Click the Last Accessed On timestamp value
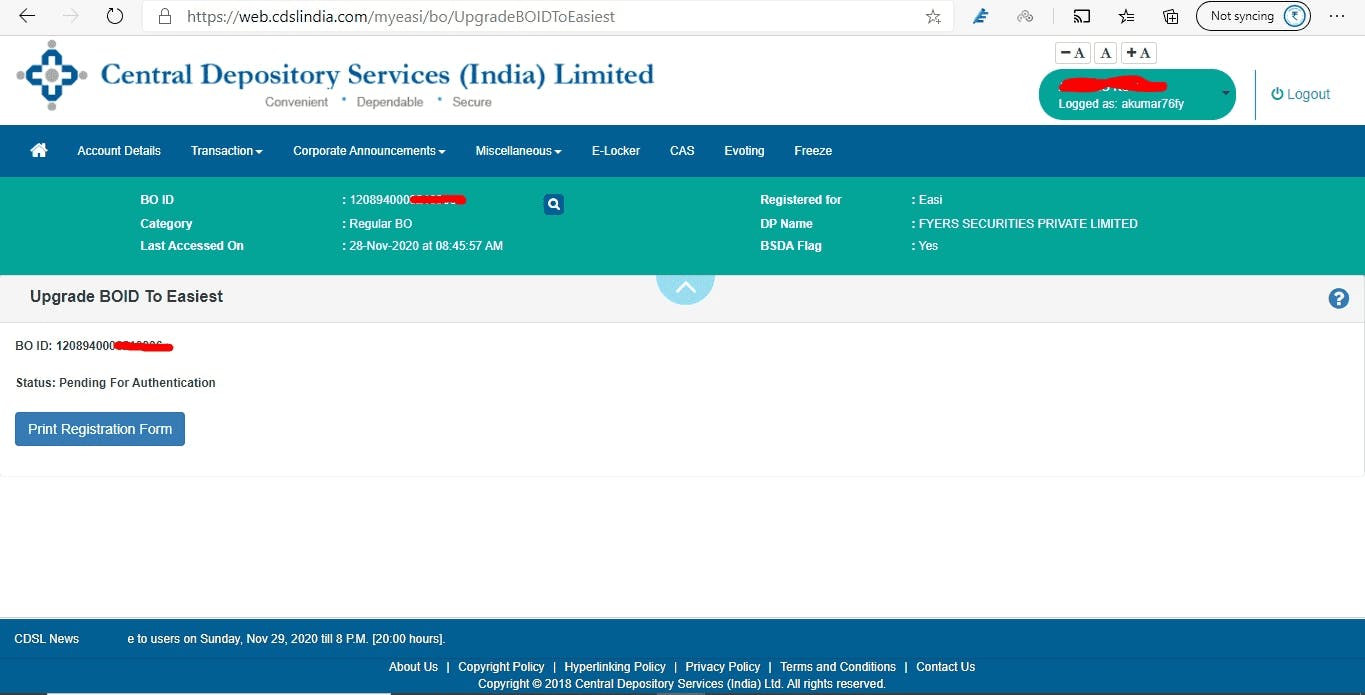The width and height of the screenshot is (1365, 695). (426, 246)
